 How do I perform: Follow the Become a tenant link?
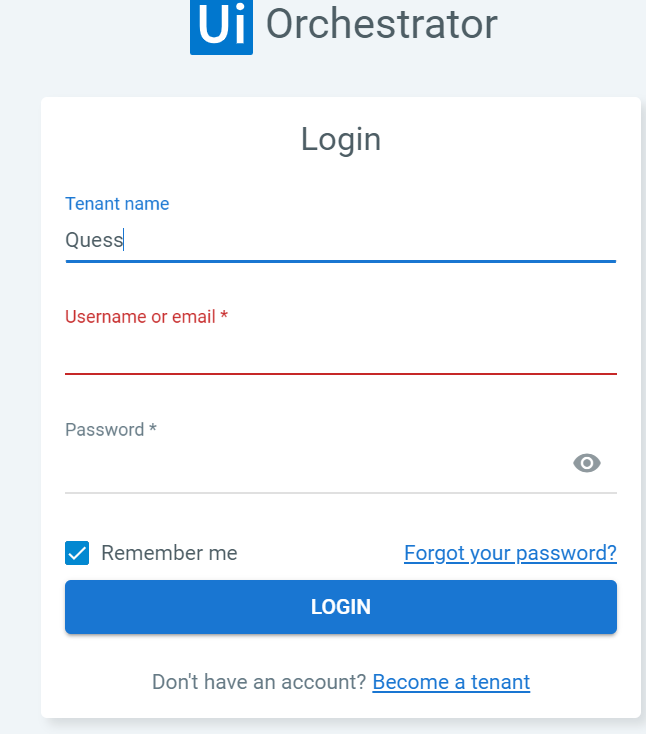point(451,682)
